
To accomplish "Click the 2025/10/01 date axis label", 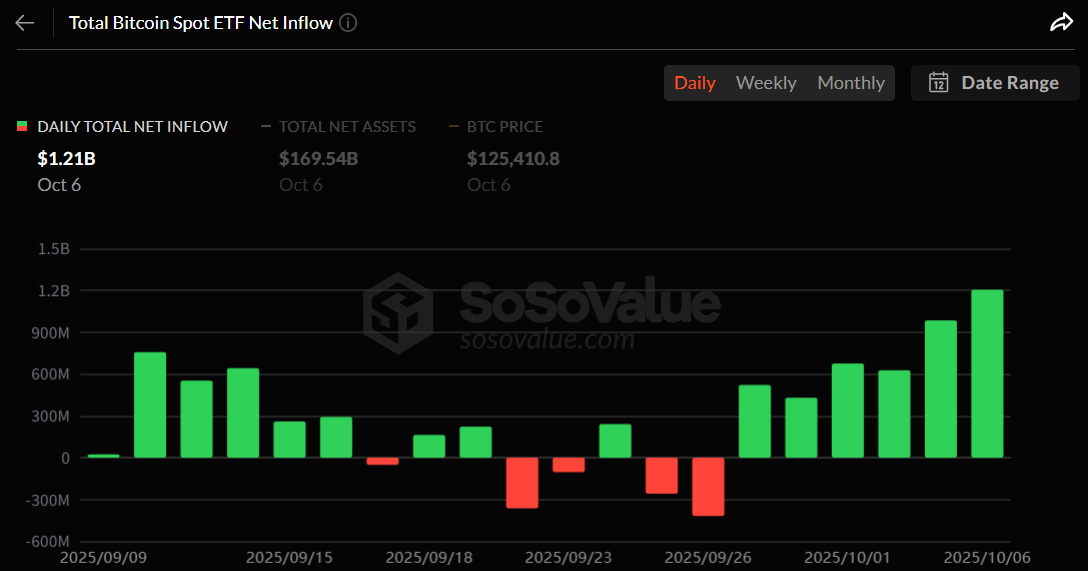I will click(847, 556).
